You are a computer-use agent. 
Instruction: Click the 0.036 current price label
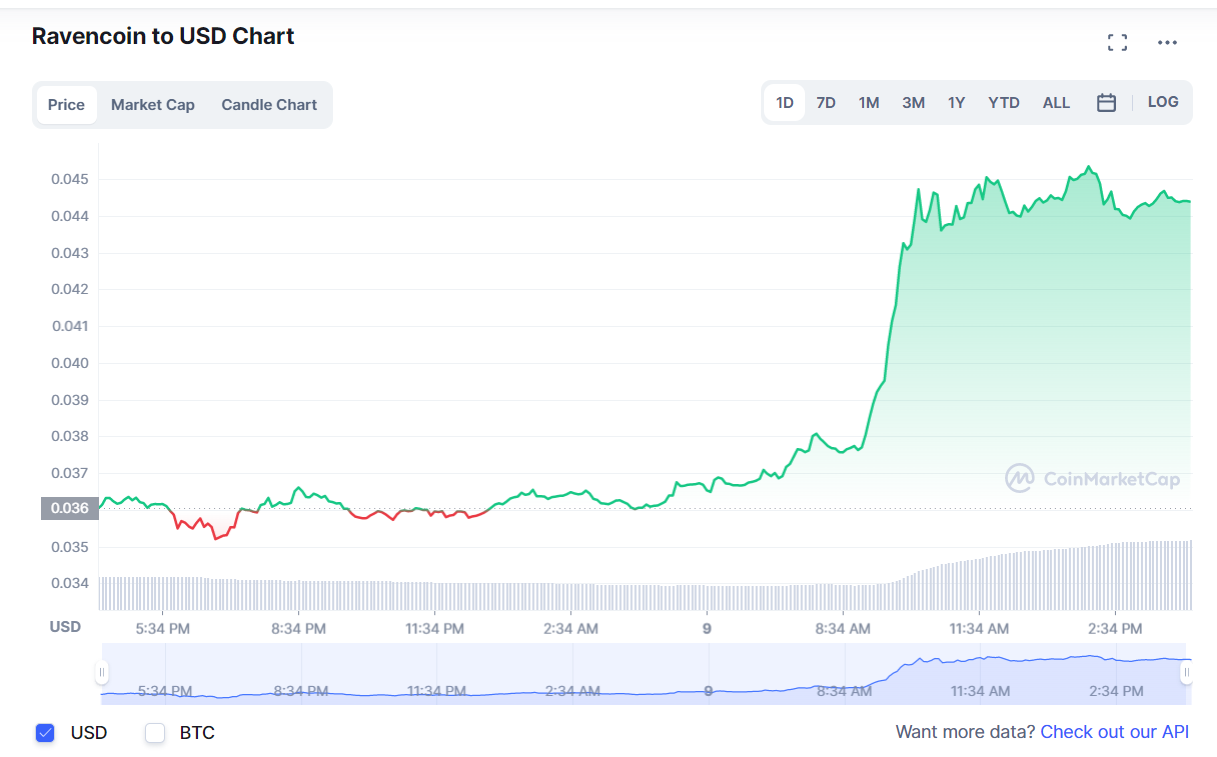[70, 508]
